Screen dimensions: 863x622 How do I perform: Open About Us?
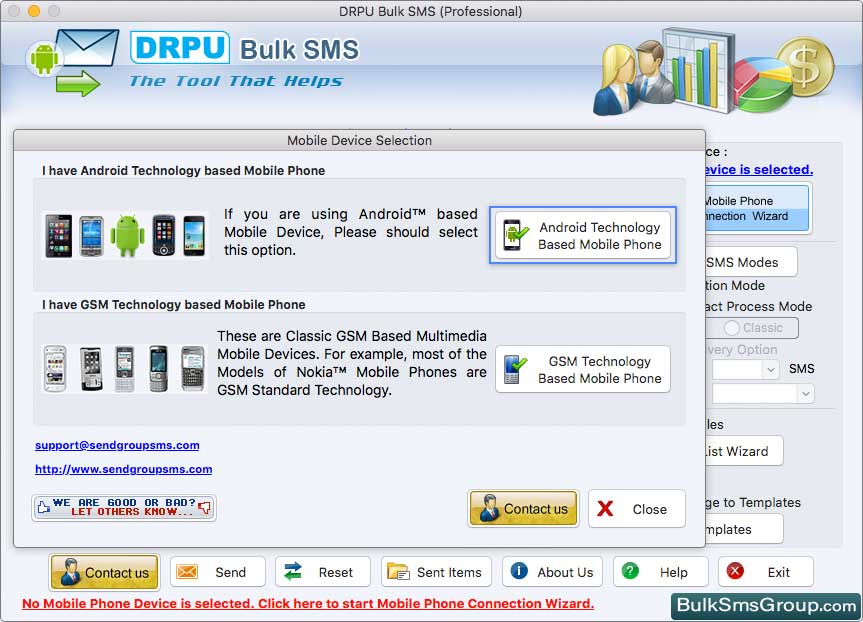tap(553, 572)
